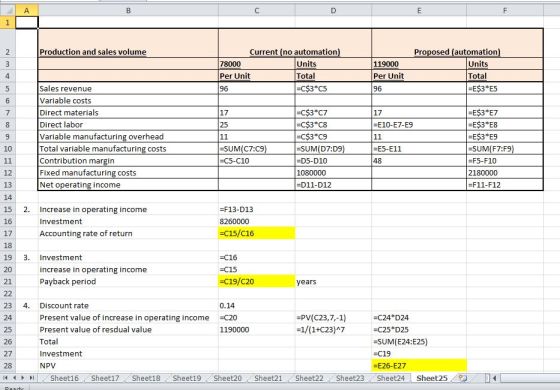Select the =E10-E7-E9 formula cell

[x=419, y=125]
